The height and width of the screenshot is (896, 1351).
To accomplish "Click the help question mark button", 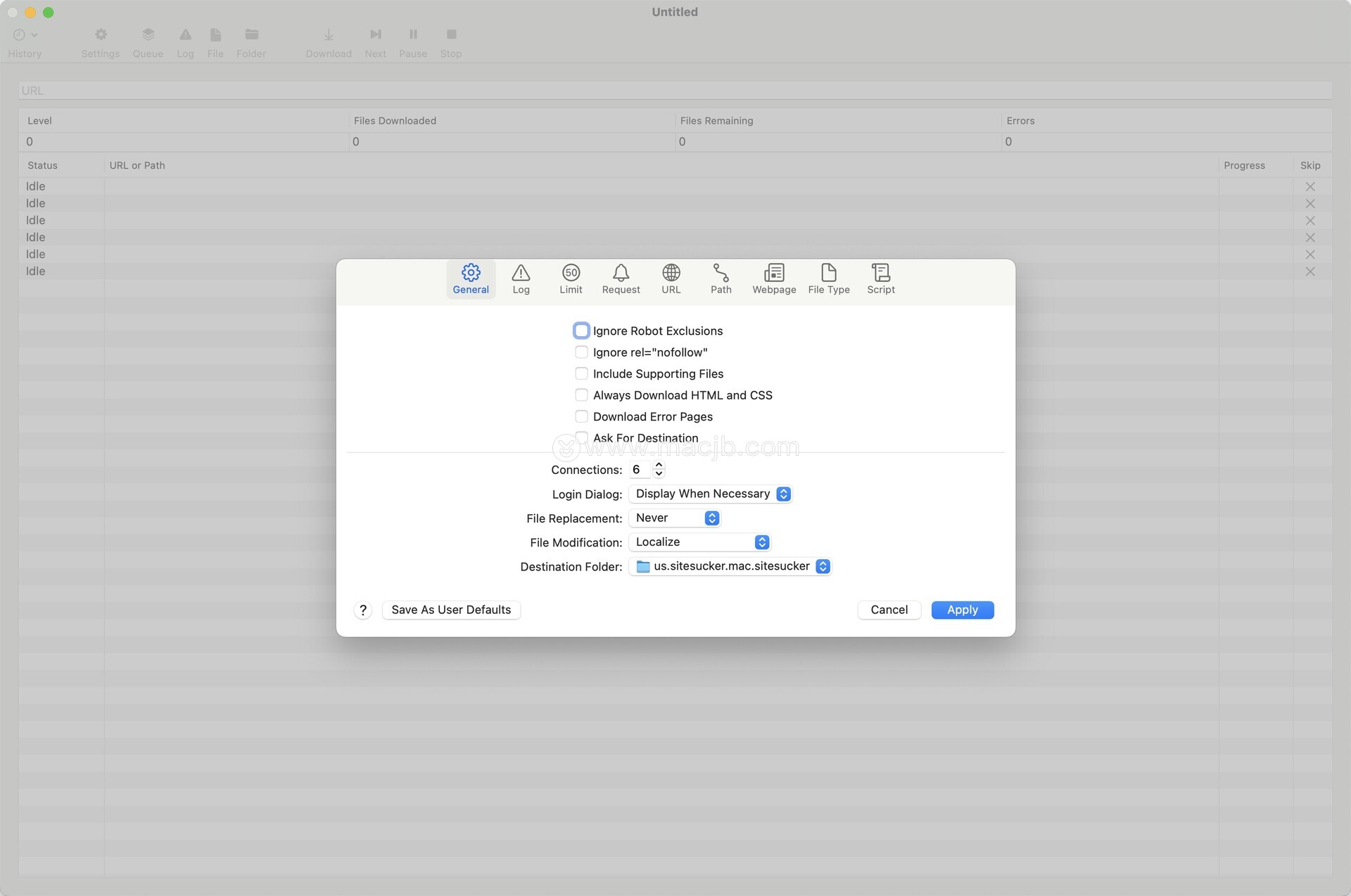I will [x=362, y=610].
